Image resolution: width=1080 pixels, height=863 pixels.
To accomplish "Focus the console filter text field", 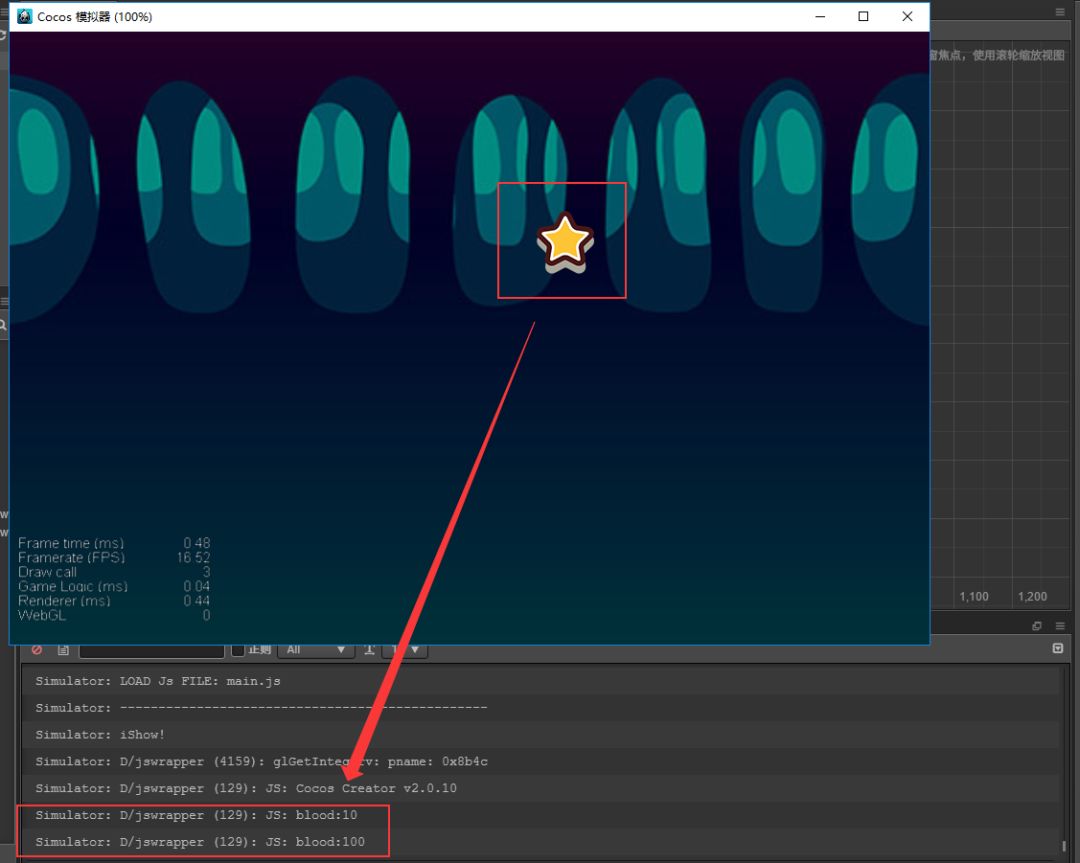I will click(x=152, y=650).
